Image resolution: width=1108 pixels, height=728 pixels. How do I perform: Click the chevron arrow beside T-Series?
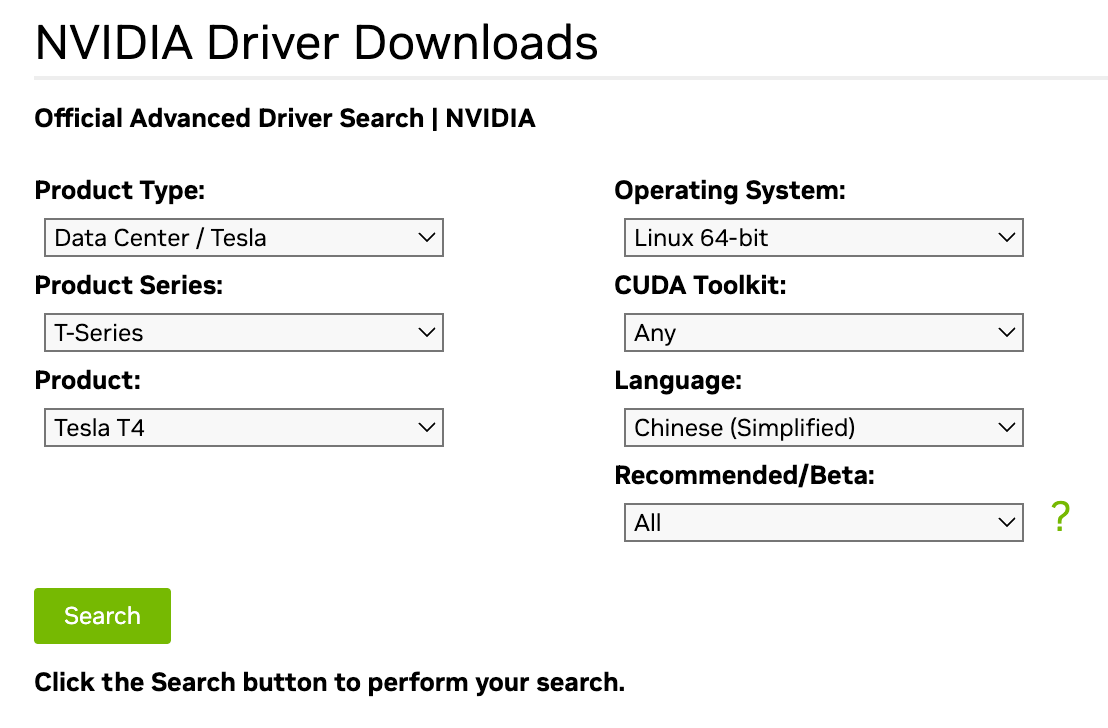coord(427,333)
